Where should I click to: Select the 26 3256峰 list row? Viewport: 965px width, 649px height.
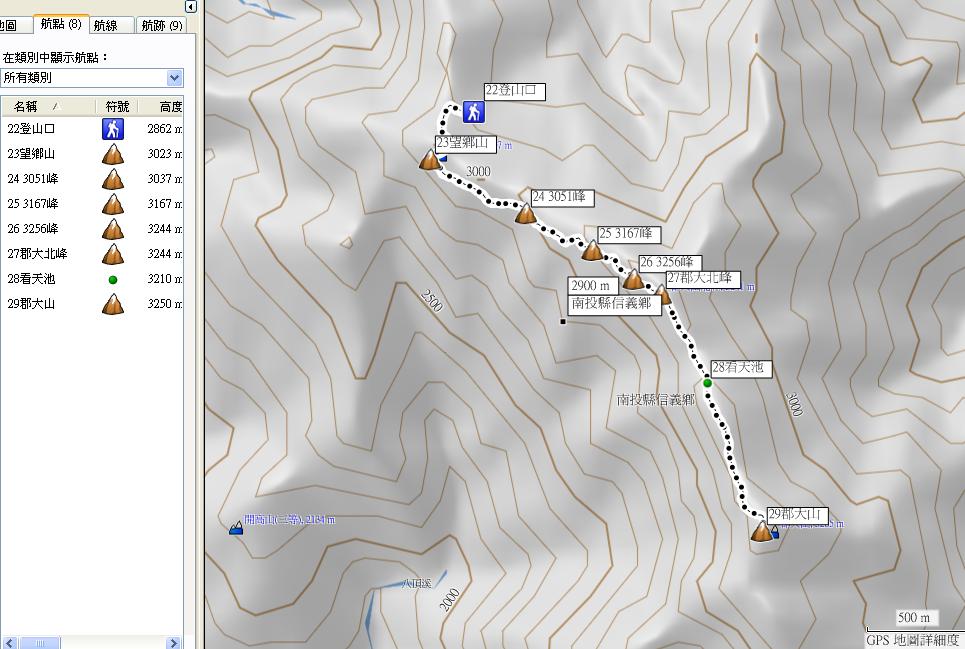[x=92, y=229]
